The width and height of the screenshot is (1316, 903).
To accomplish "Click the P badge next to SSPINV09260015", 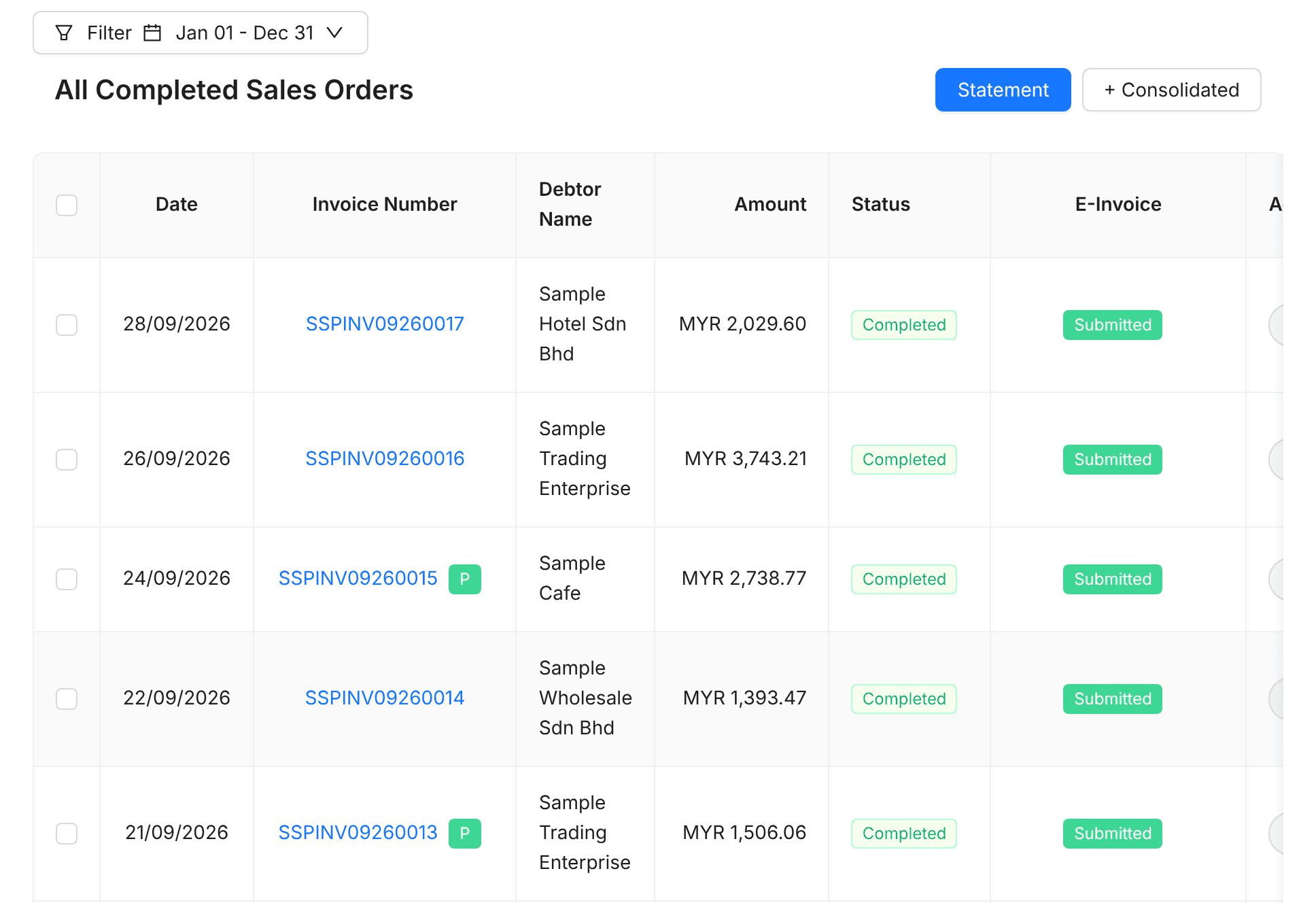I will point(465,579).
